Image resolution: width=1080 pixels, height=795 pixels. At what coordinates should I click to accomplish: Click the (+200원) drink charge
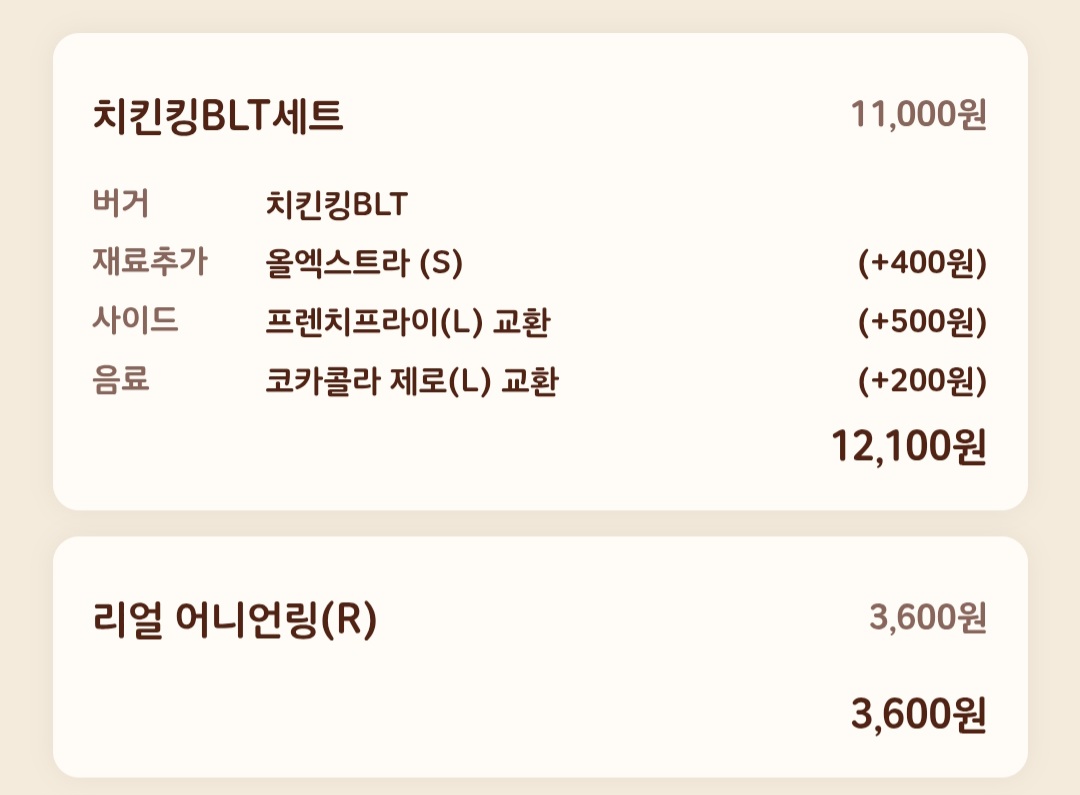pos(922,381)
